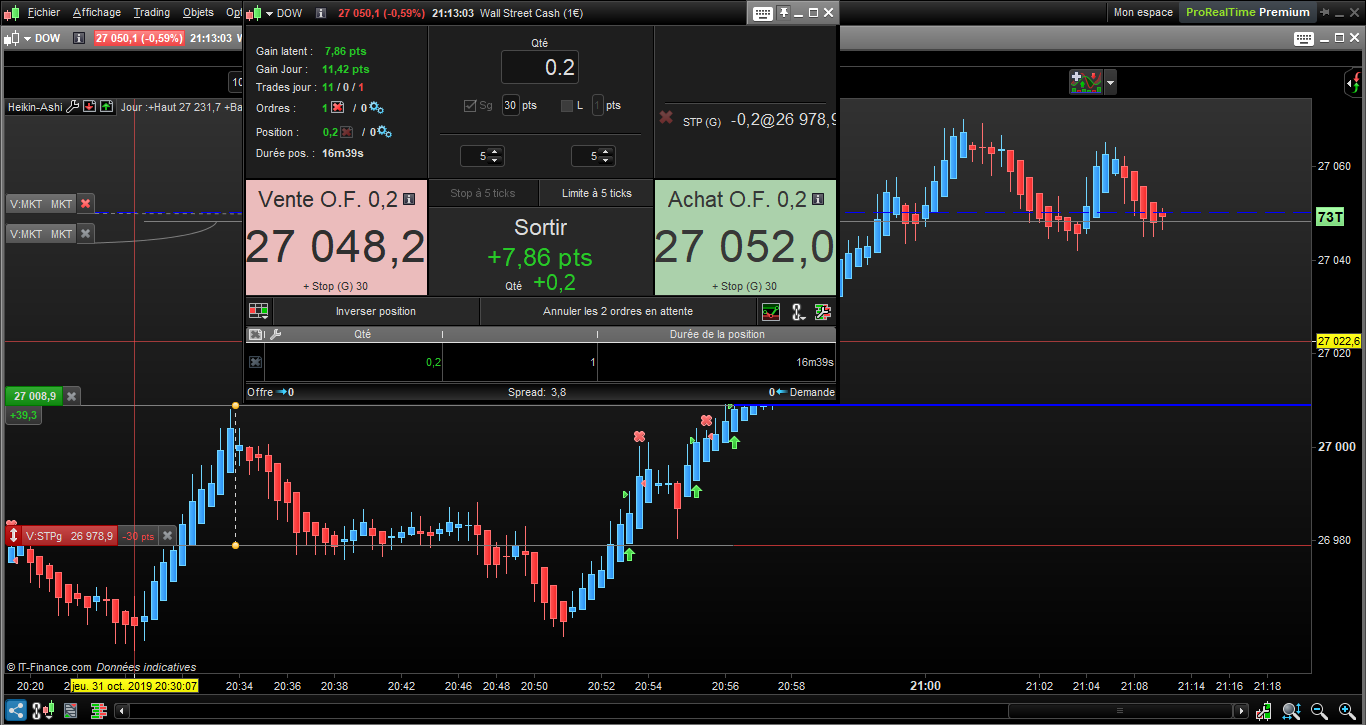The width and height of the screenshot is (1366, 725).
Task: Enable the L limit checkbox
Action: (x=567, y=106)
